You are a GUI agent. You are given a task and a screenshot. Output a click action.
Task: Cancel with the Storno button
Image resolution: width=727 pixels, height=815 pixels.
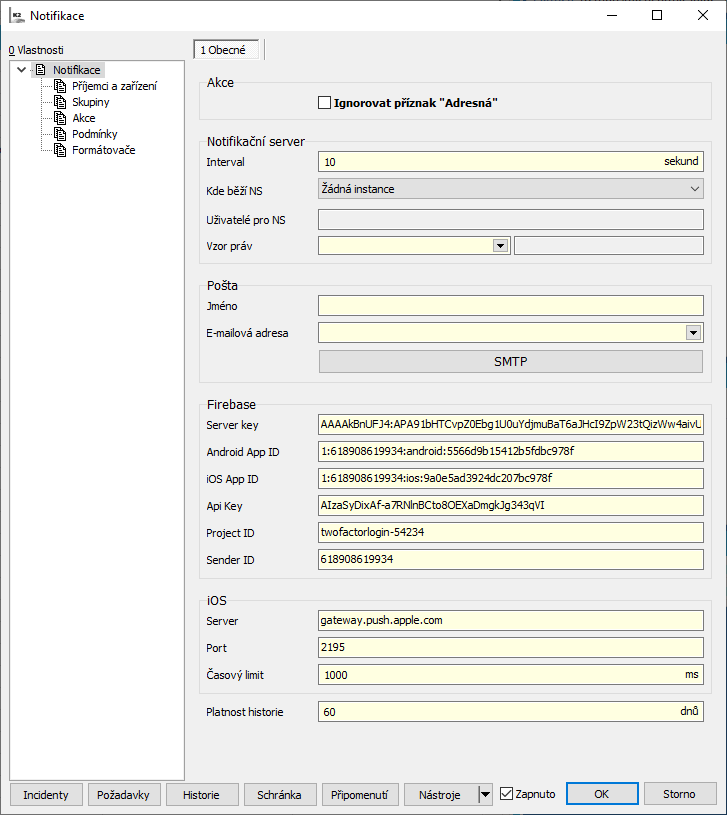click(x=680, y=794)
